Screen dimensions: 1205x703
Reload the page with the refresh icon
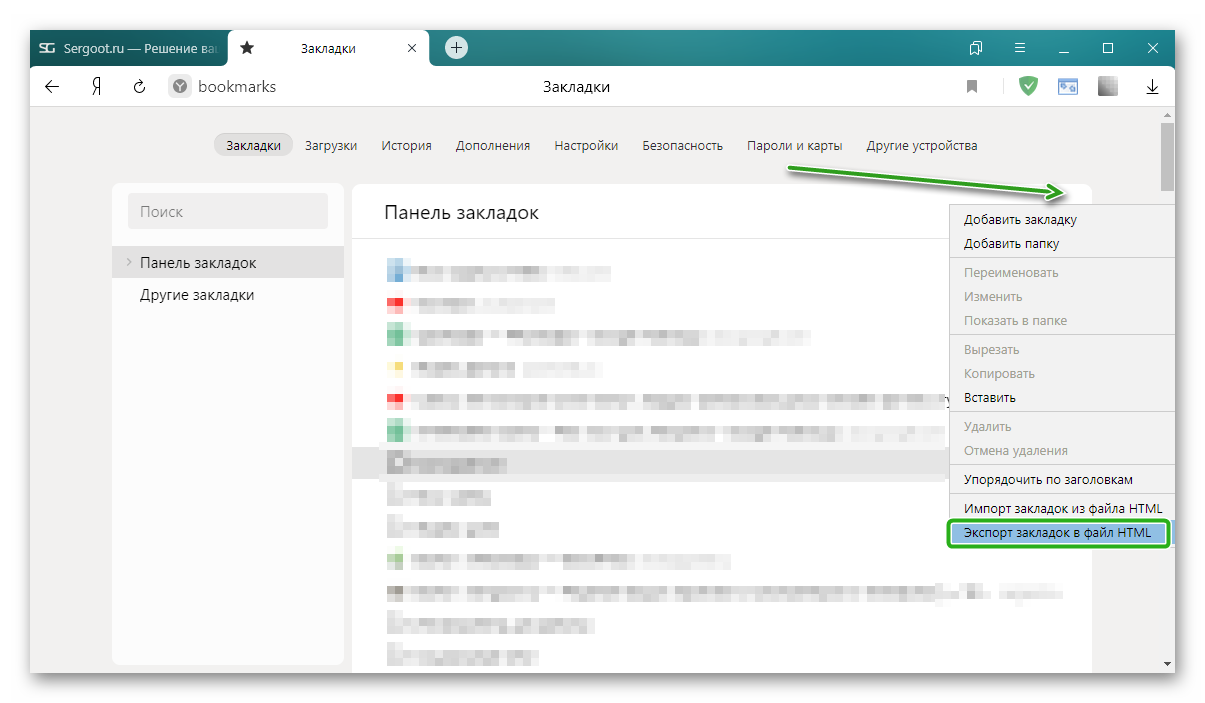coord(139,87)
